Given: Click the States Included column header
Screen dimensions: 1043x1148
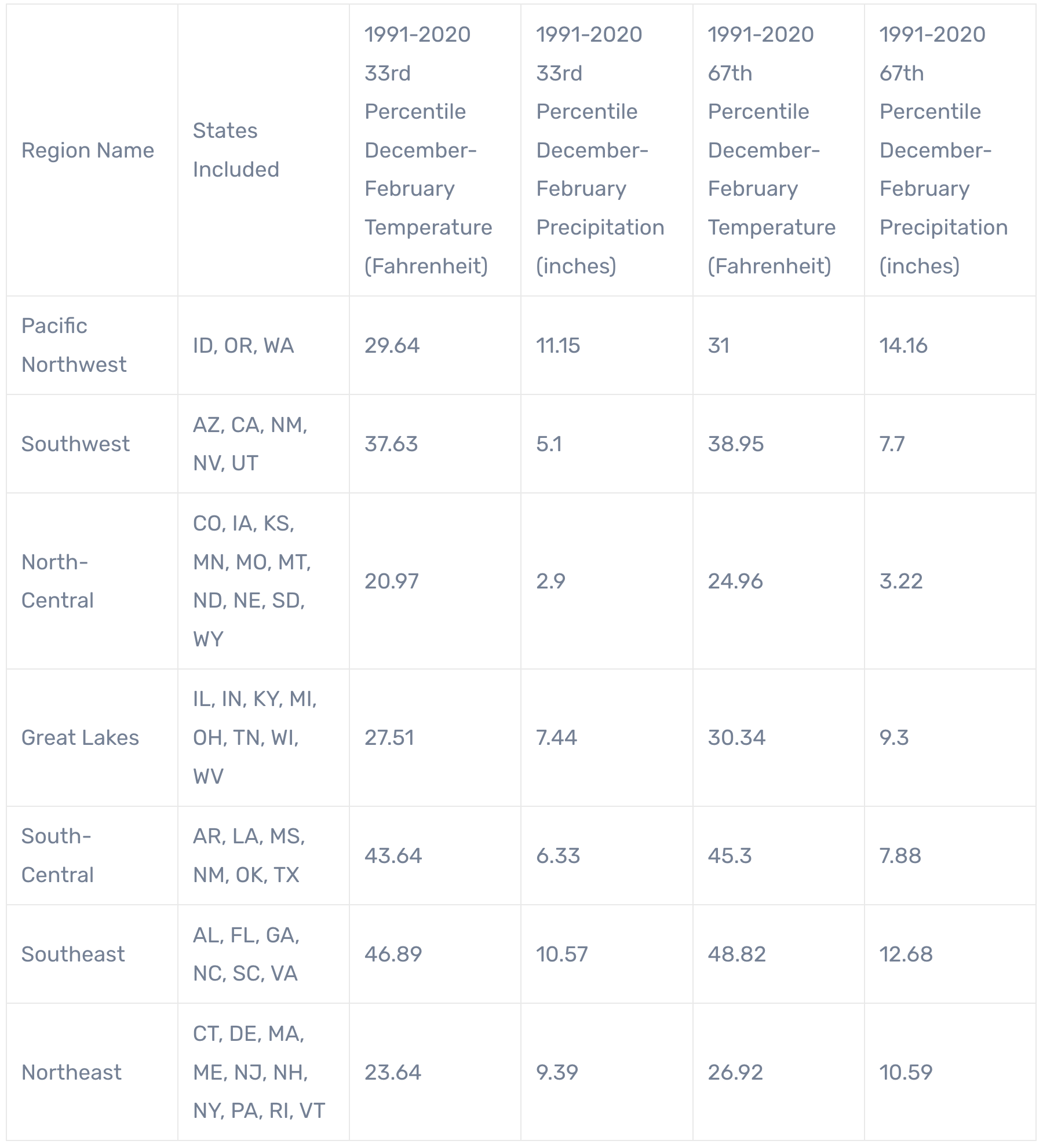Looking at the screenshot, I should [x=236, y=150].
